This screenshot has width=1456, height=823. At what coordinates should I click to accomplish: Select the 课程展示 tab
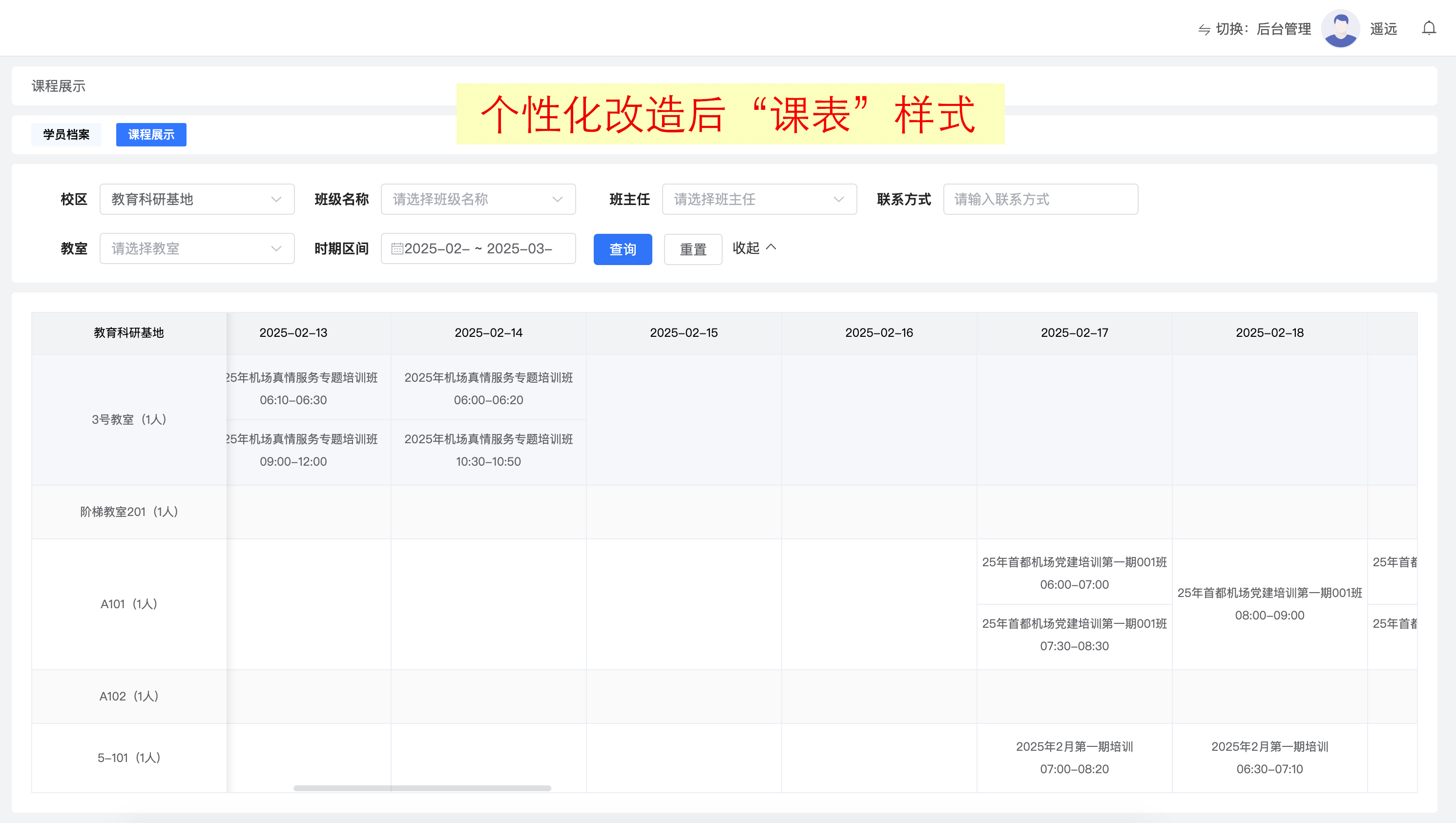[x=151, y=135]
